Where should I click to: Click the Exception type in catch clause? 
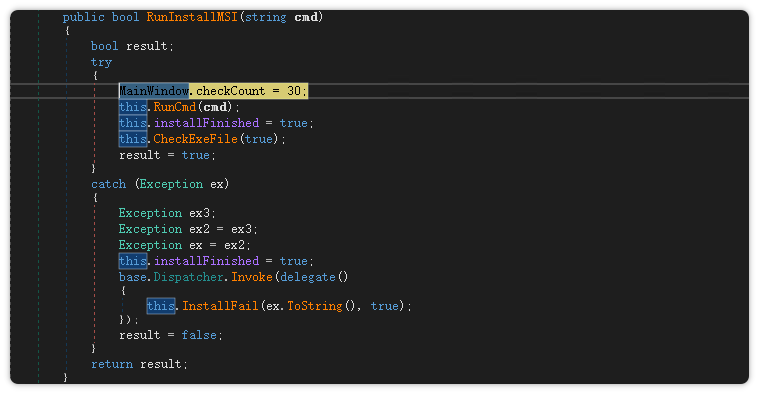[x=171, y=184]
